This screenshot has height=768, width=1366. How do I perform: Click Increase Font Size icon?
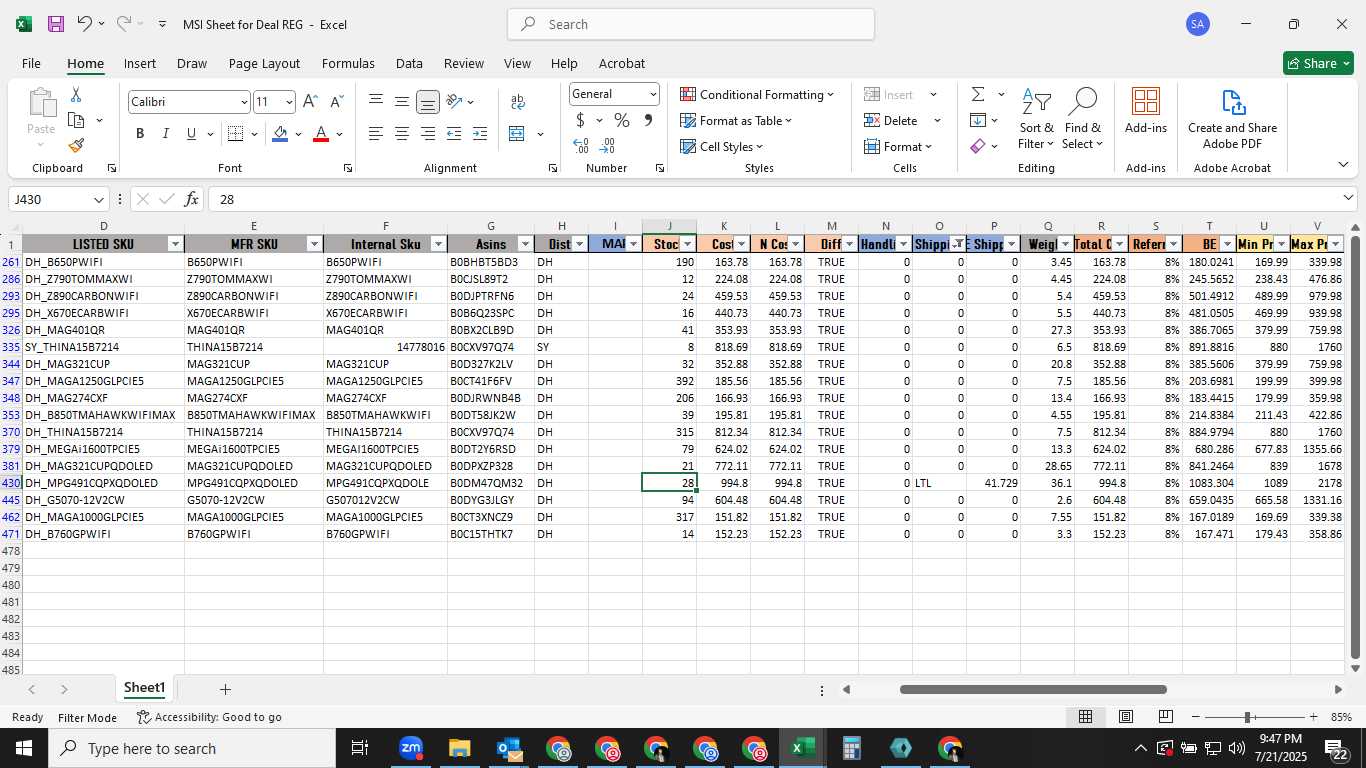(310, 102)
